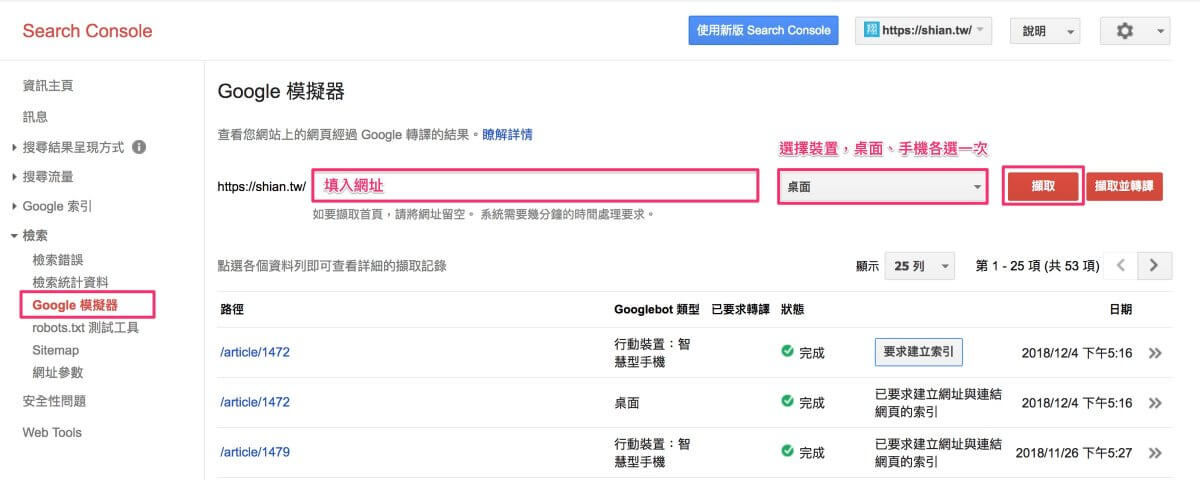Click the Search Console logo title
Screen dimensions: 1200x480
(87, 31)
